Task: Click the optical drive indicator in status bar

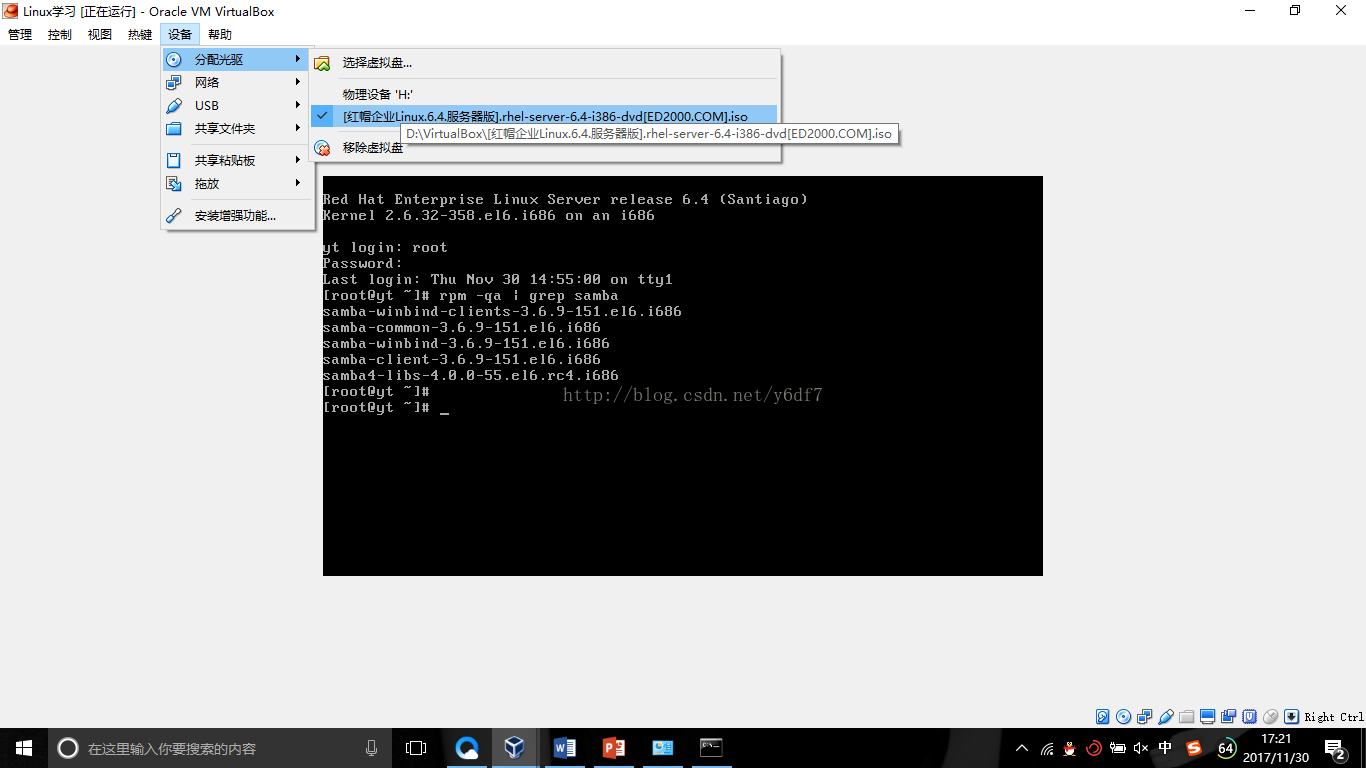Action: tap(1123, 717)
